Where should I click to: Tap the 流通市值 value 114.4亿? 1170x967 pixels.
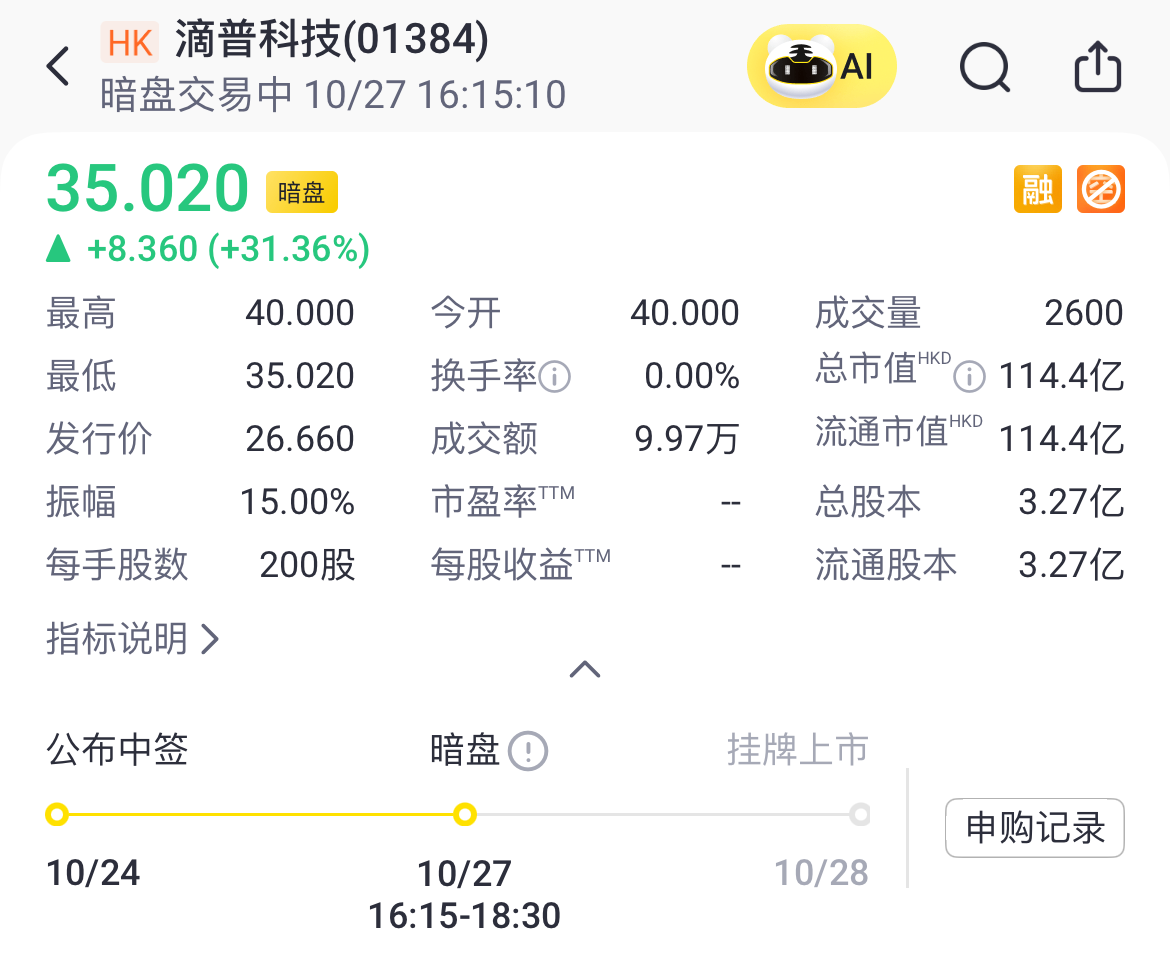pyautogui.click(x=1061, y=439)
